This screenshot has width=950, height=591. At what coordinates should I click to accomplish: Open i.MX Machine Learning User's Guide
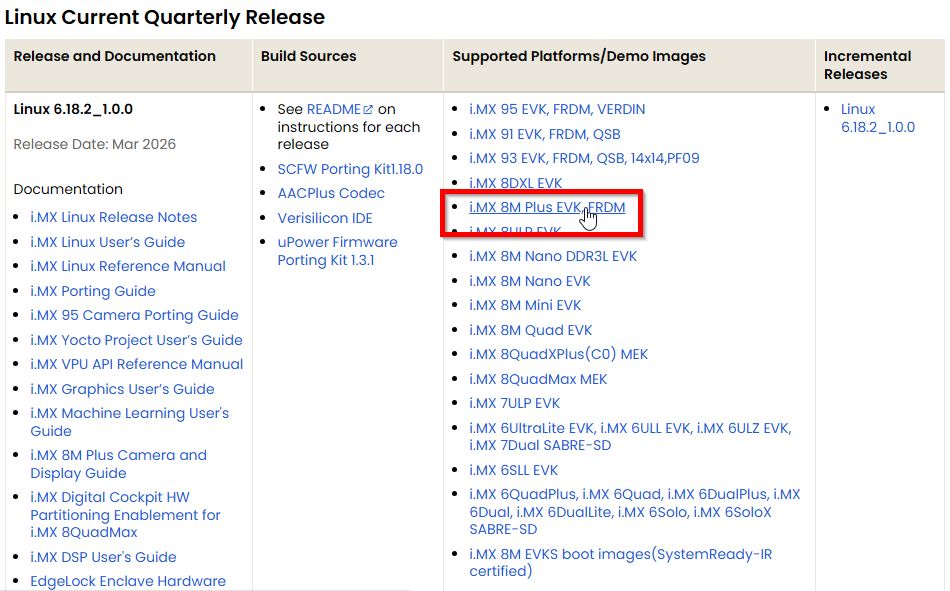(129, 422)
